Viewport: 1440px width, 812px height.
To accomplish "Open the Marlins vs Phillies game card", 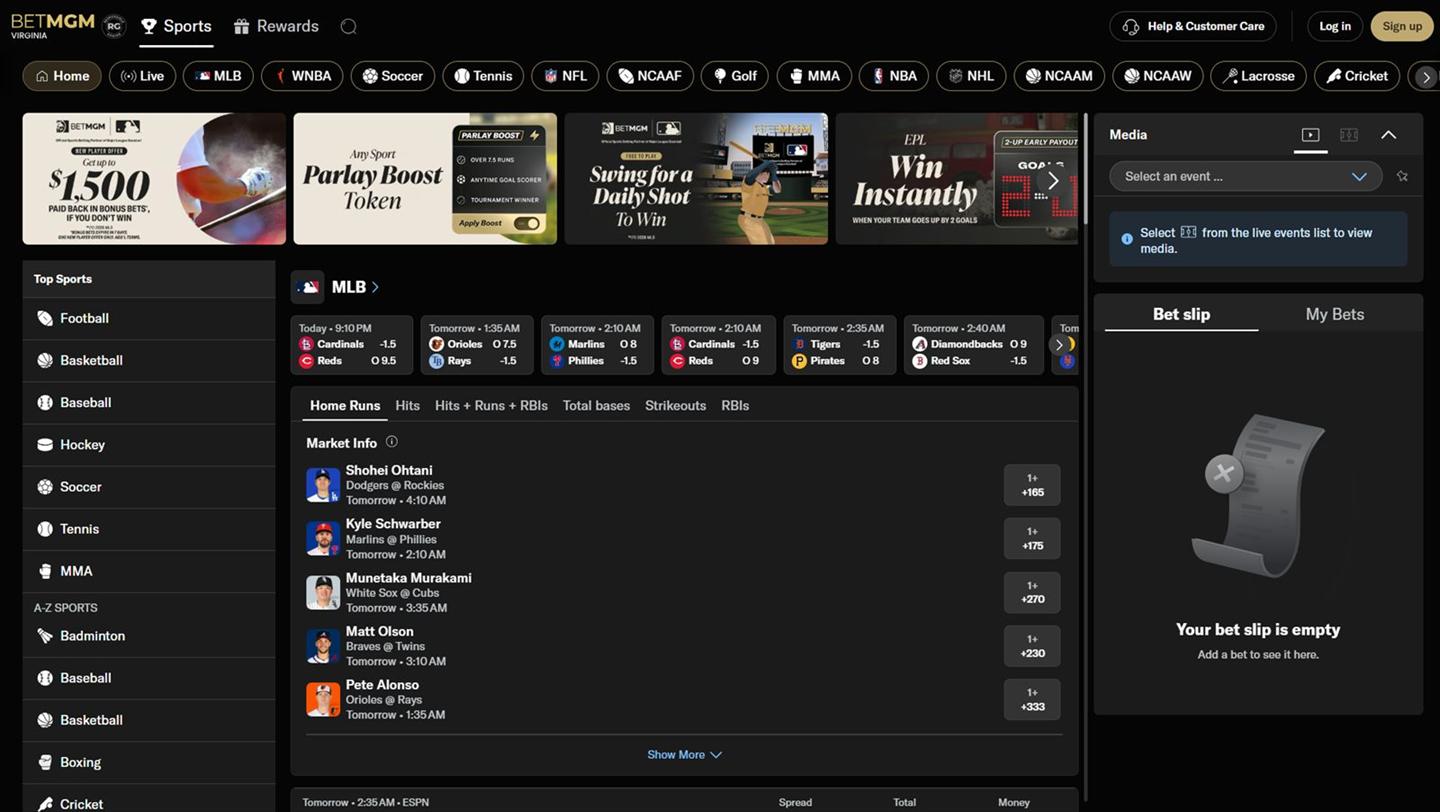I will tap(598, 345).
